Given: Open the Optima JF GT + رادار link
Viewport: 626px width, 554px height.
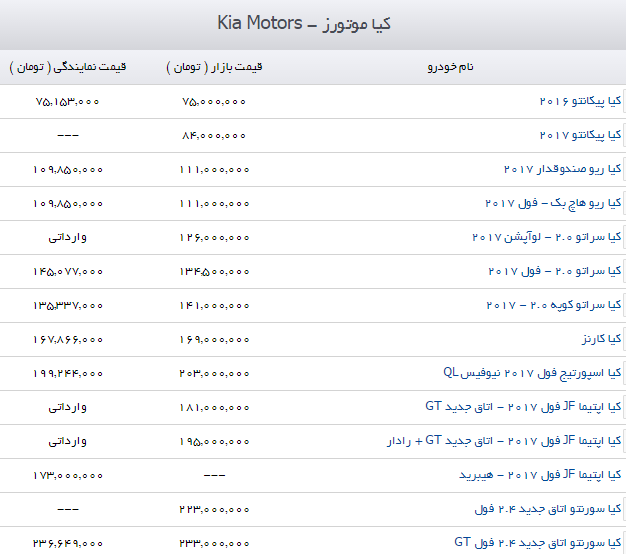Looking at the screenshot, I should coord(504,441).
